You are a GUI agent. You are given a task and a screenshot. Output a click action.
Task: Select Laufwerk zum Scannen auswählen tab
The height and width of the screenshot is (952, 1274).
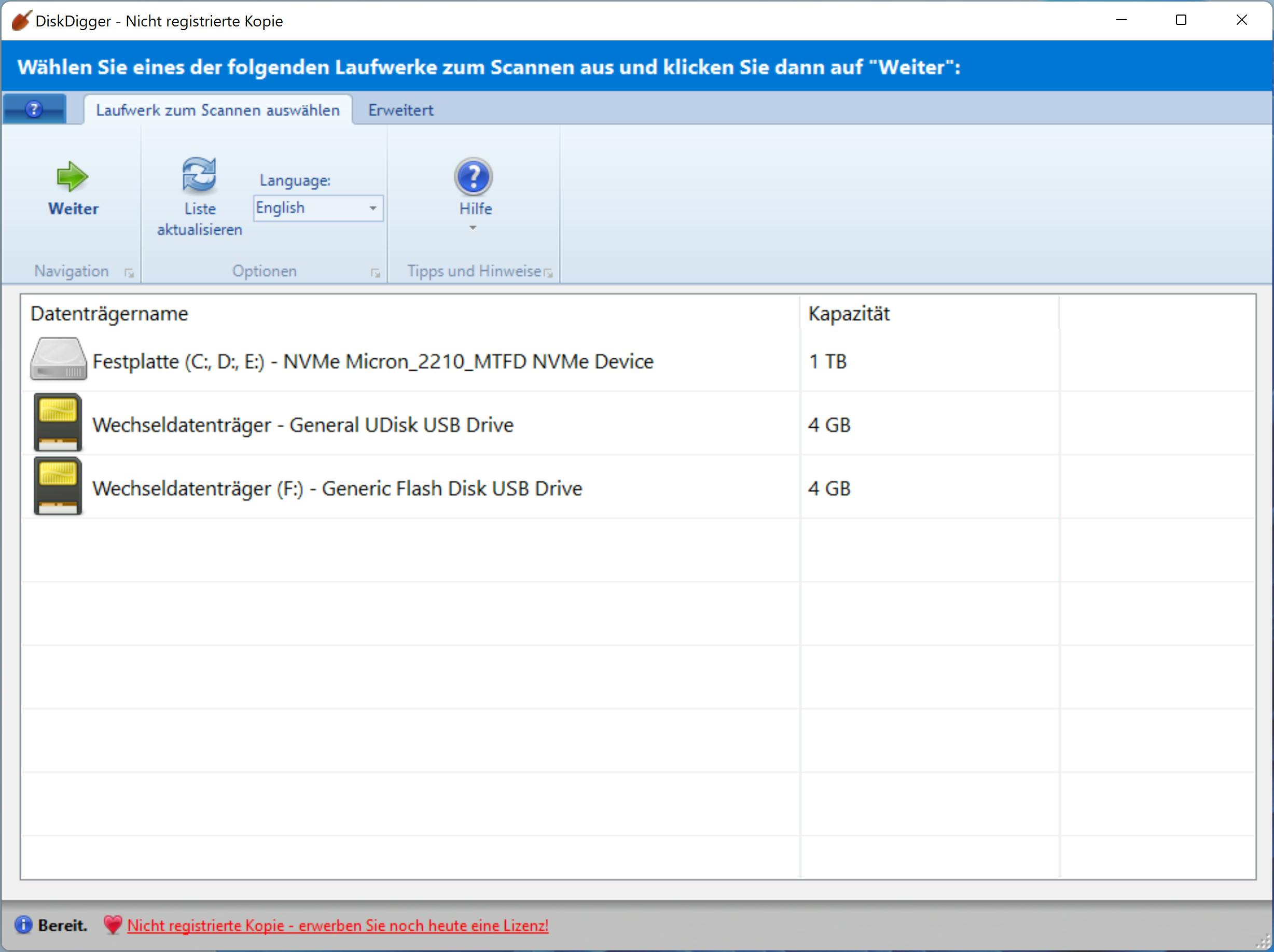(218, 110)
